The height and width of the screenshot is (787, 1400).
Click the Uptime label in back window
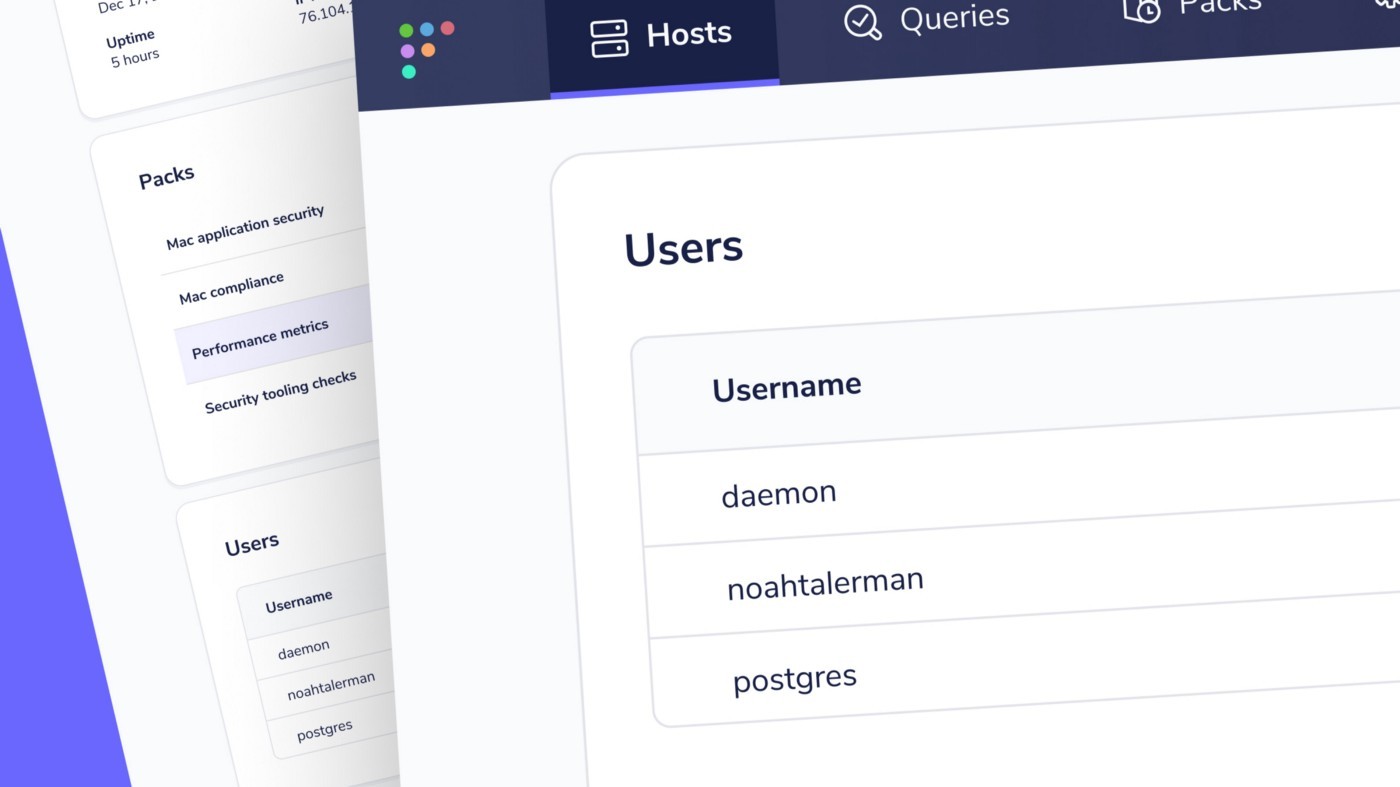[131, 40]
